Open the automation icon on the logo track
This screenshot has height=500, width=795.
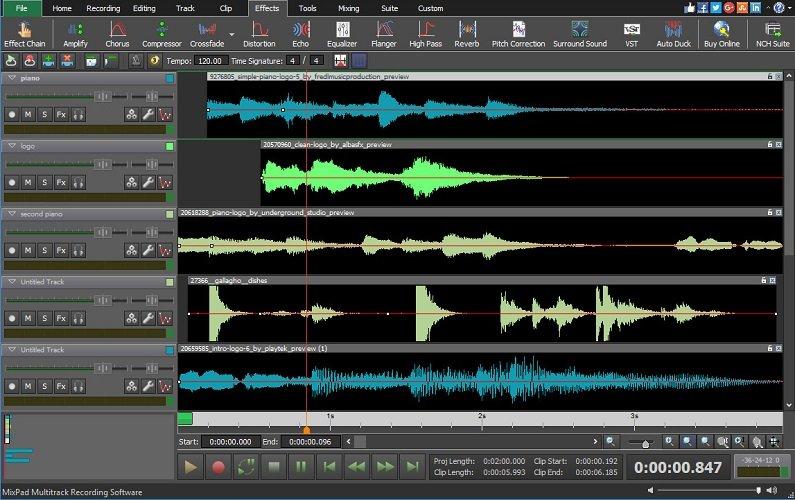tap(165, 183)
